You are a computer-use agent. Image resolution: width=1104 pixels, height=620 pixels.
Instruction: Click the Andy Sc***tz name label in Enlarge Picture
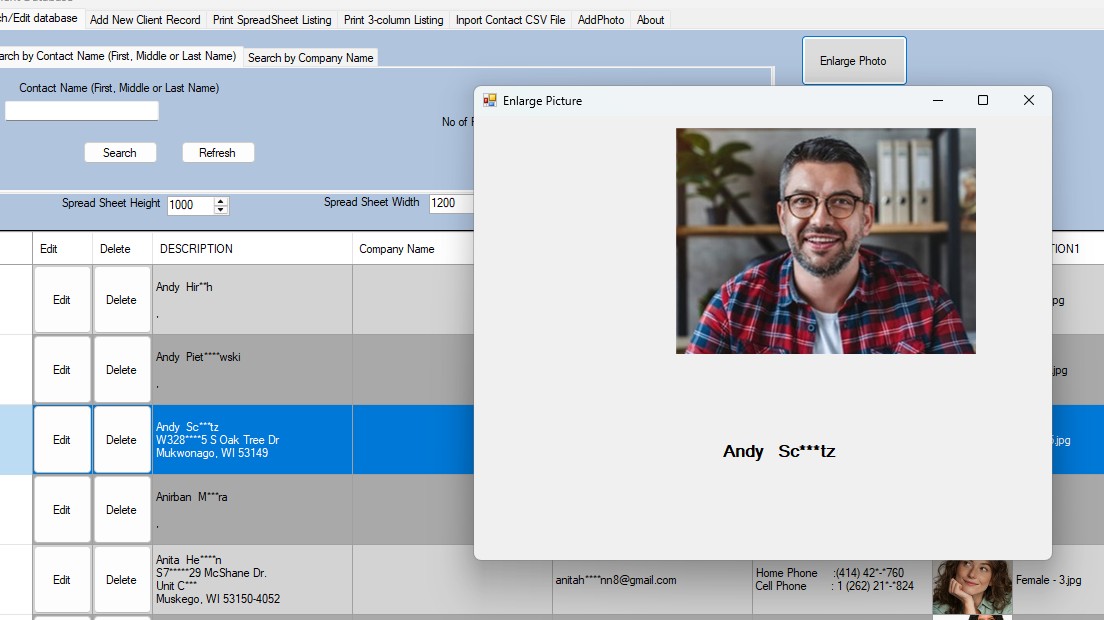point(779,451)
